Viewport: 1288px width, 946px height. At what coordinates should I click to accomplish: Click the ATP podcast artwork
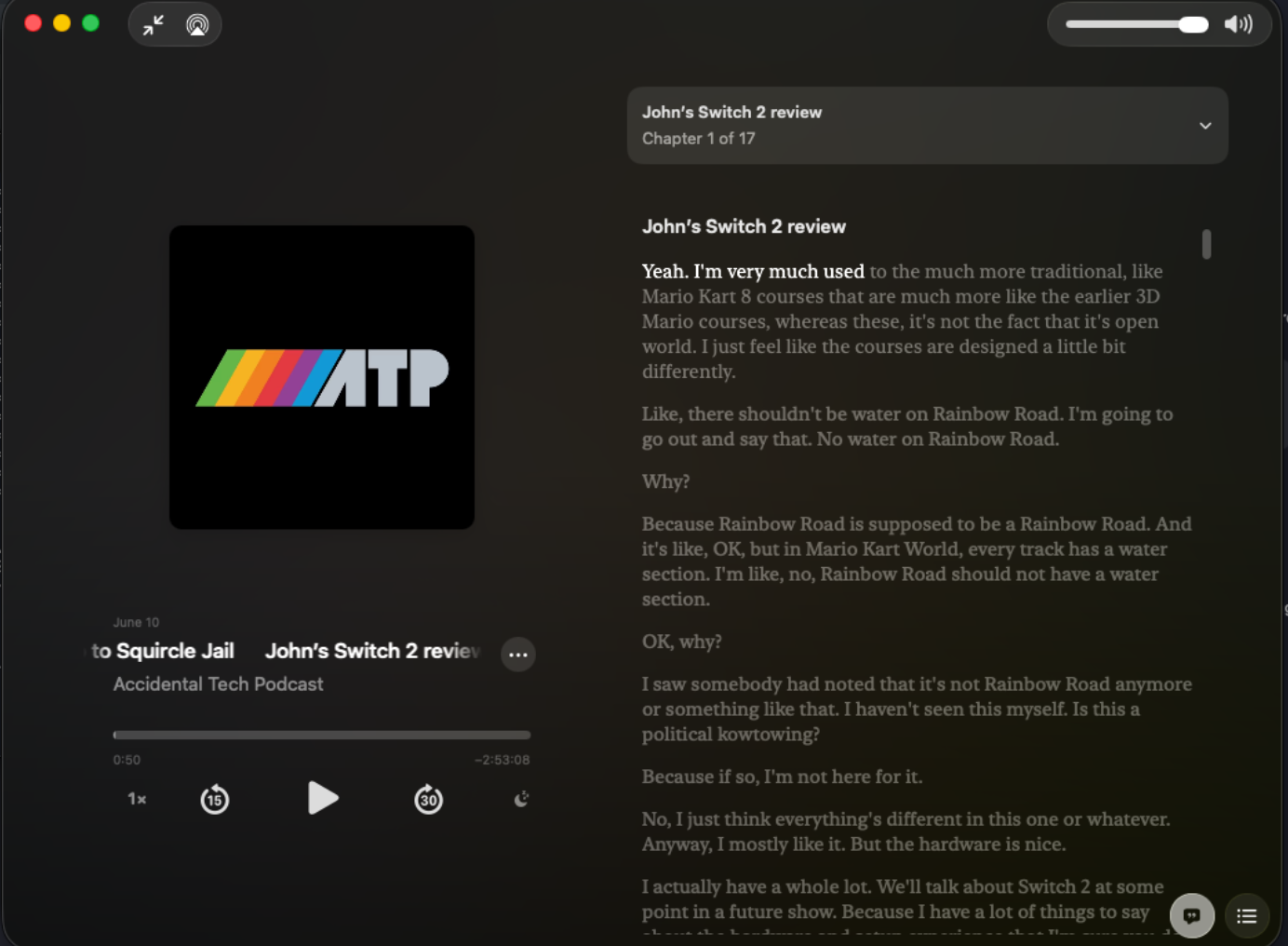[322, 377]
